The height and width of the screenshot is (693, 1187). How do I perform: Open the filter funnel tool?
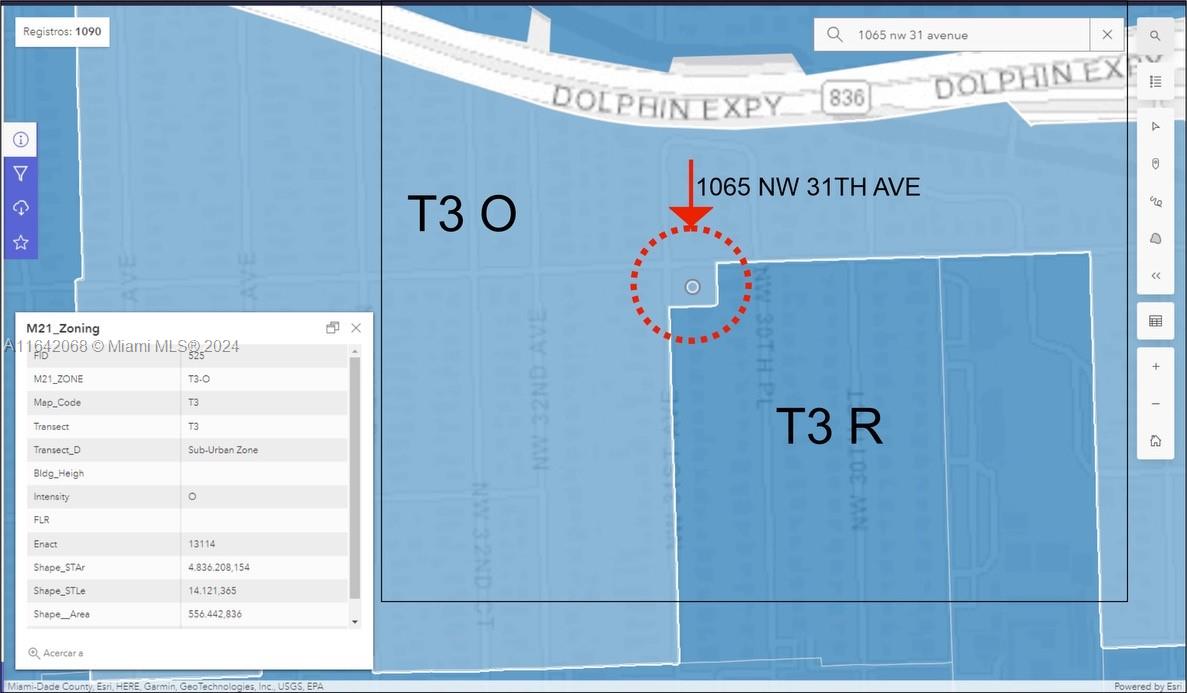coord(20,173)
